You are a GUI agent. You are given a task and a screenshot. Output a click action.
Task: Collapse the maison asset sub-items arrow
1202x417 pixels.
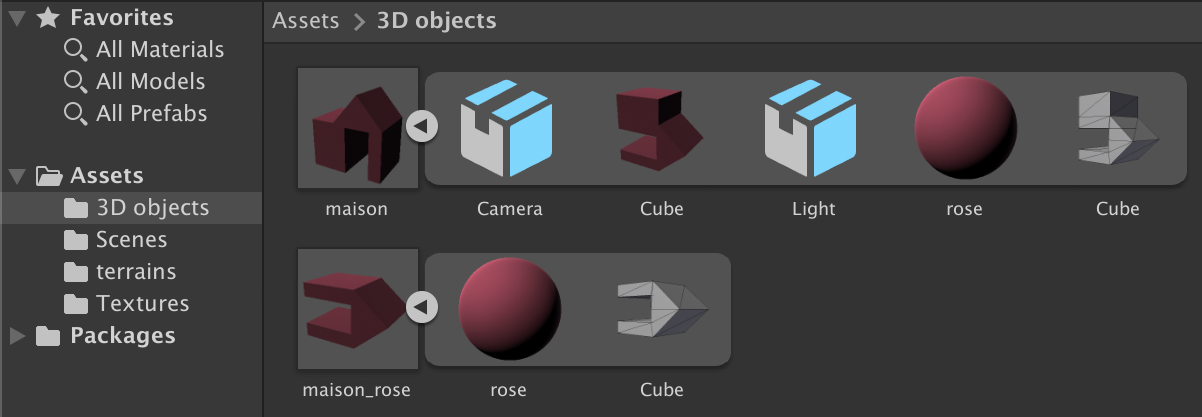[x=421, y=127]
